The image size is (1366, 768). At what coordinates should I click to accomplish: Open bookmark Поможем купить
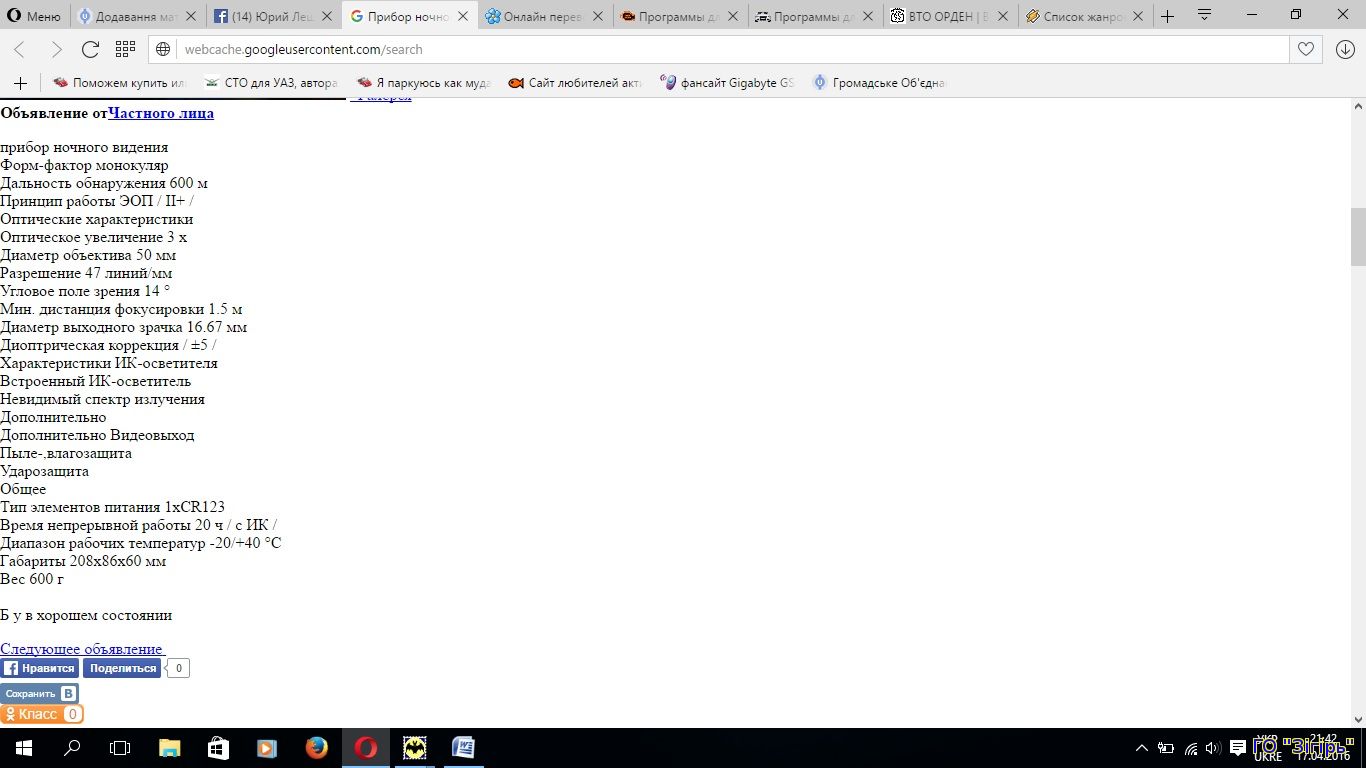(x=120, y=83)
